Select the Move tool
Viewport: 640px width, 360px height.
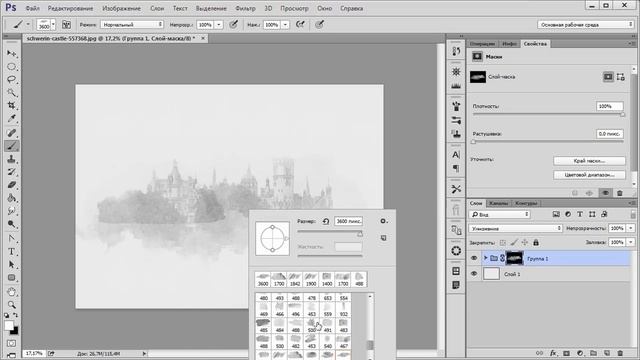coord(11,53)
